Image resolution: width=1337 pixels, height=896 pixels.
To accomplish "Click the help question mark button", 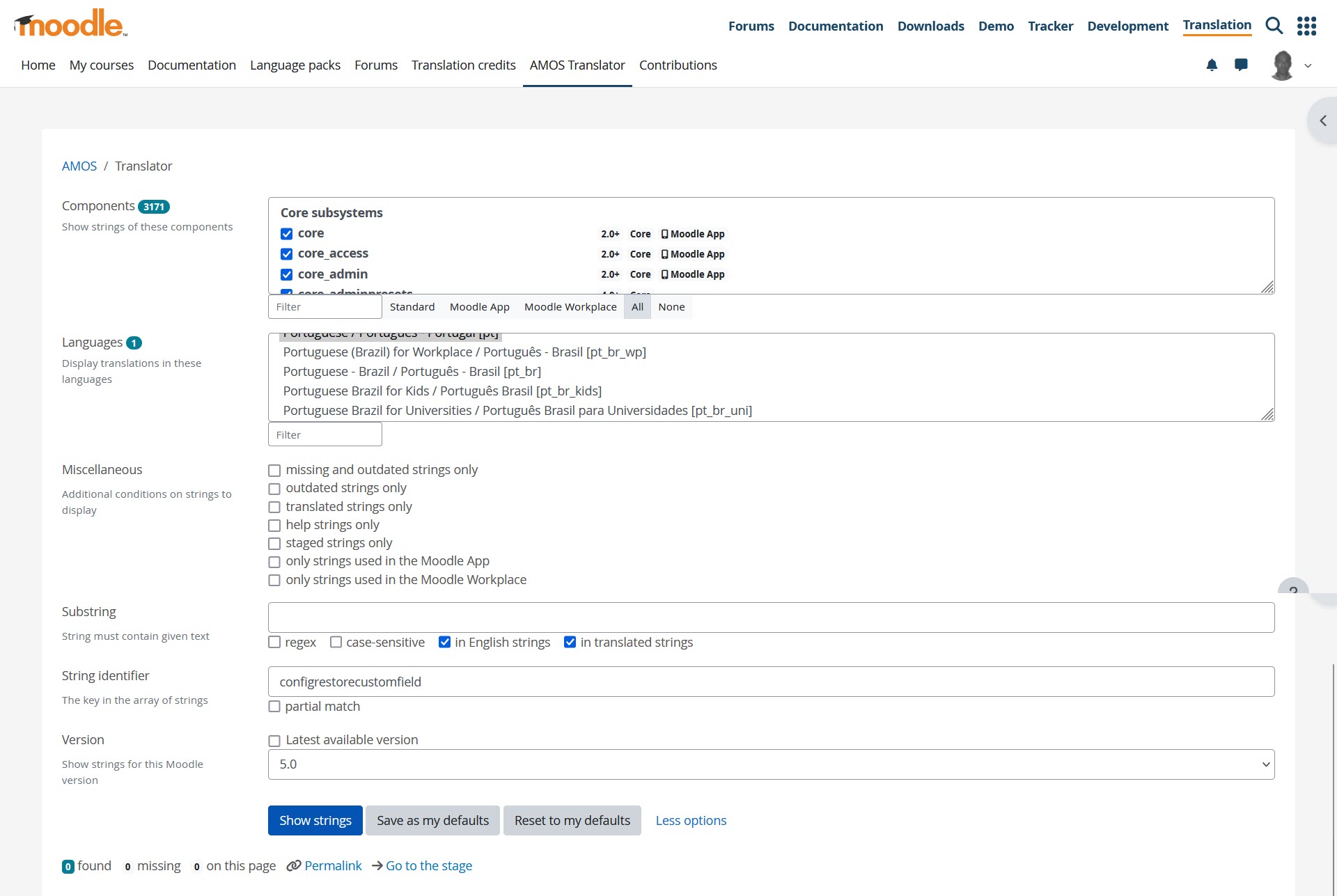I will [1293, 585].
